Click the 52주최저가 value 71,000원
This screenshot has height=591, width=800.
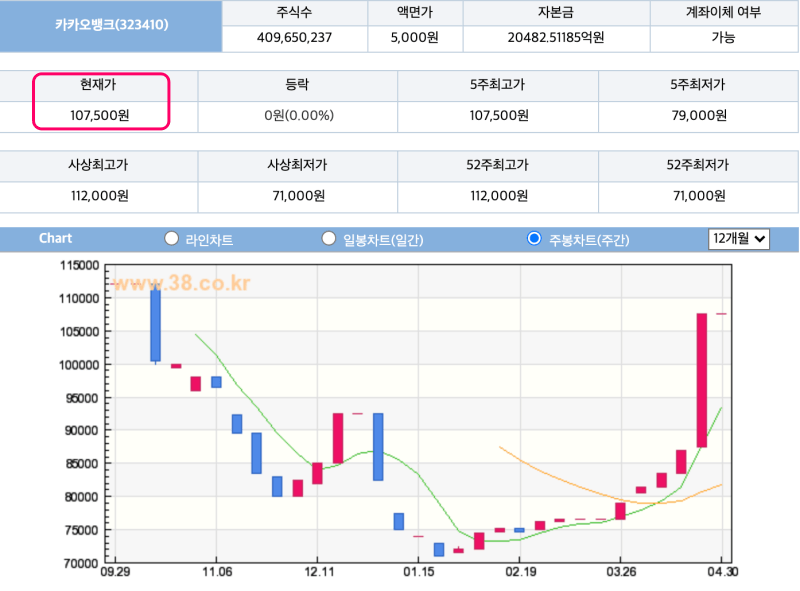click(x=699, y=196)
